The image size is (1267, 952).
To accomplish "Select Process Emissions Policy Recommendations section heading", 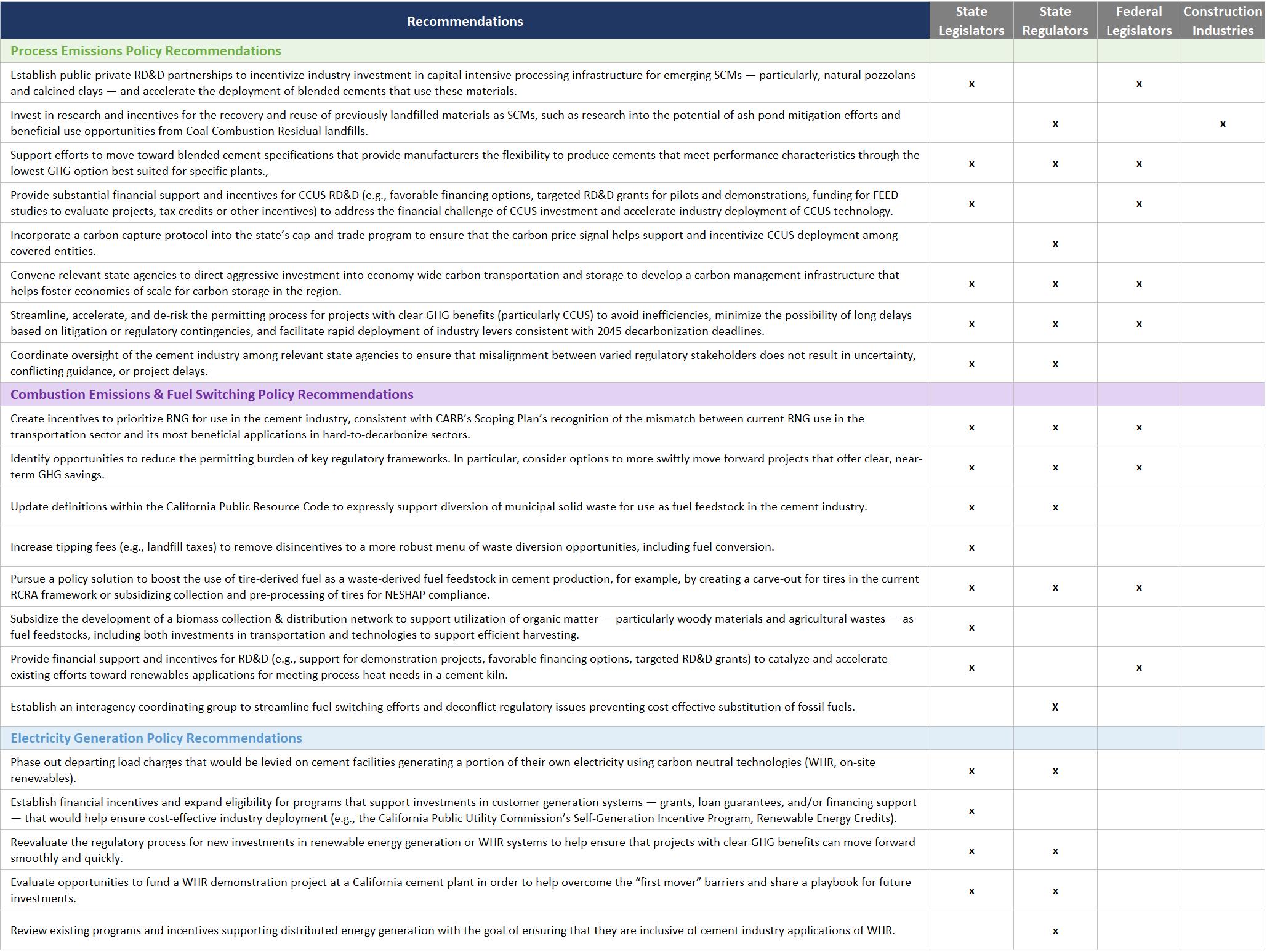I will 146,51.
